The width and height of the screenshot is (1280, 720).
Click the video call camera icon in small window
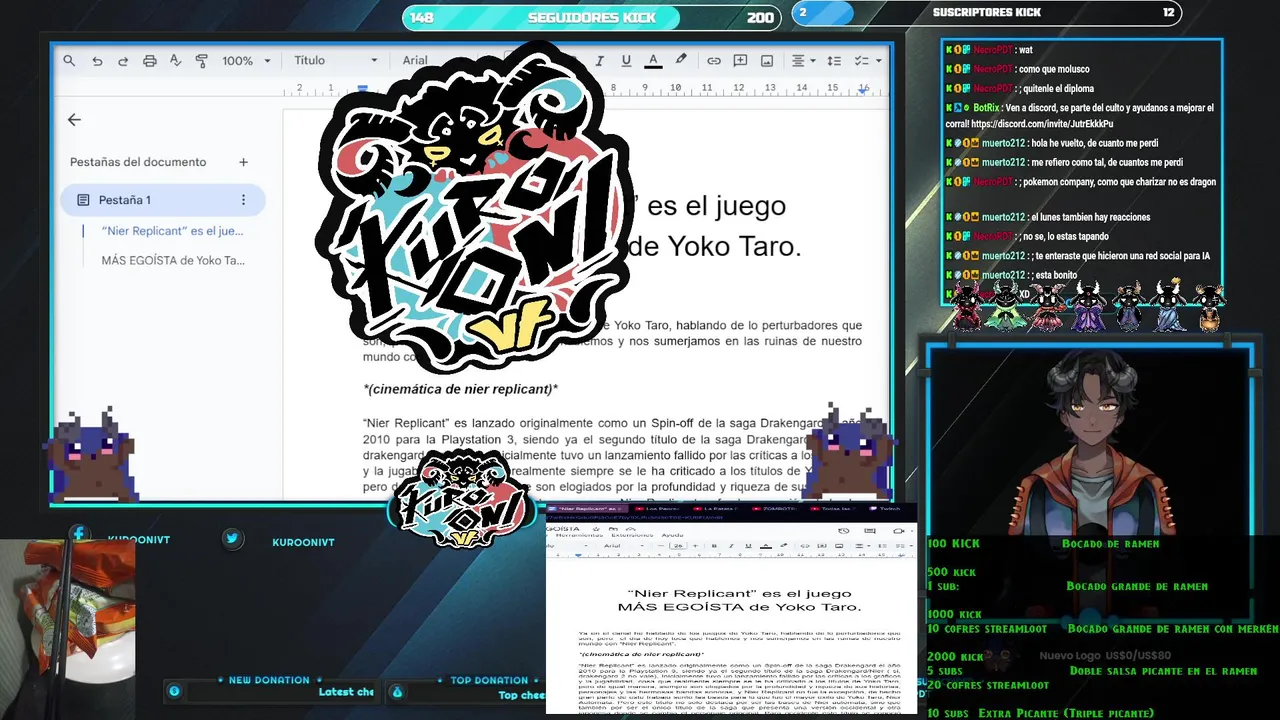pos(899,531)
